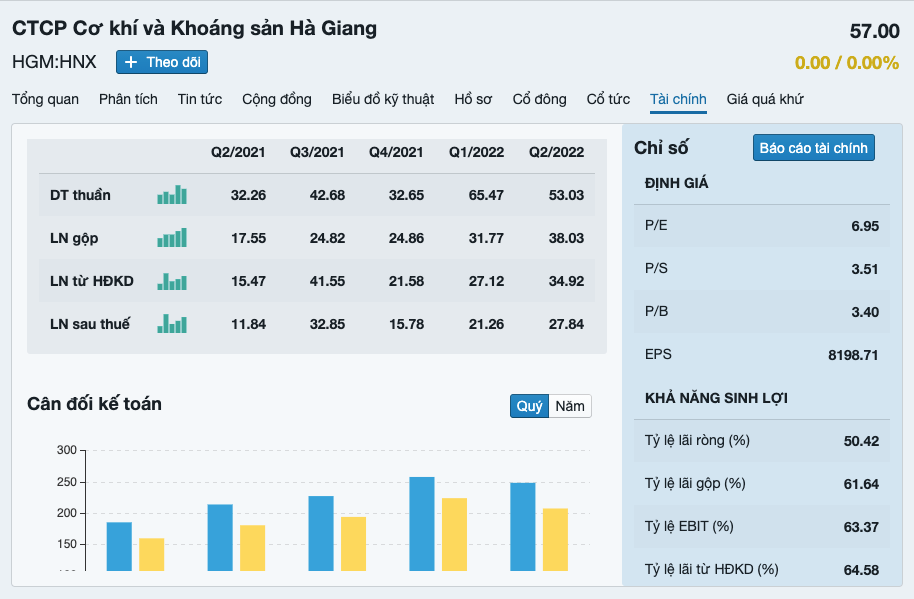Click the DT thuần mini bar chart icon
The image size is (914, 599).
coord(172,195)
